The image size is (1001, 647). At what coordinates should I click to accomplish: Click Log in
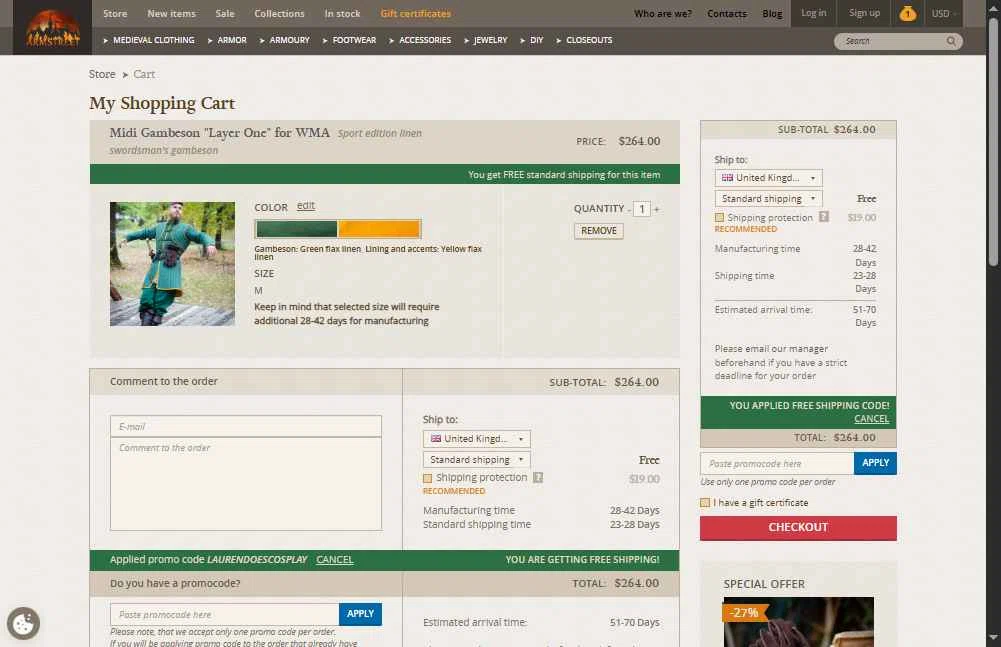pos(813,13)
